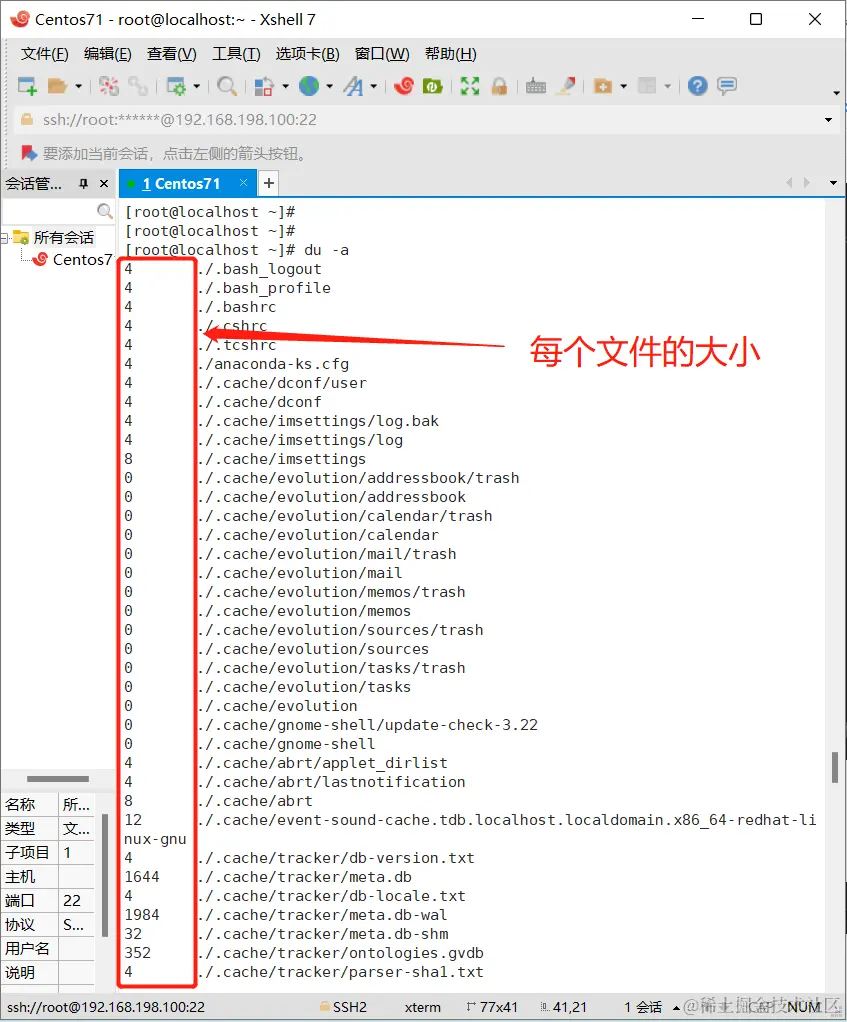Screen dimensions: 847x1022
Task: Select the 所有会话 folder
Action: click(64, 237)
